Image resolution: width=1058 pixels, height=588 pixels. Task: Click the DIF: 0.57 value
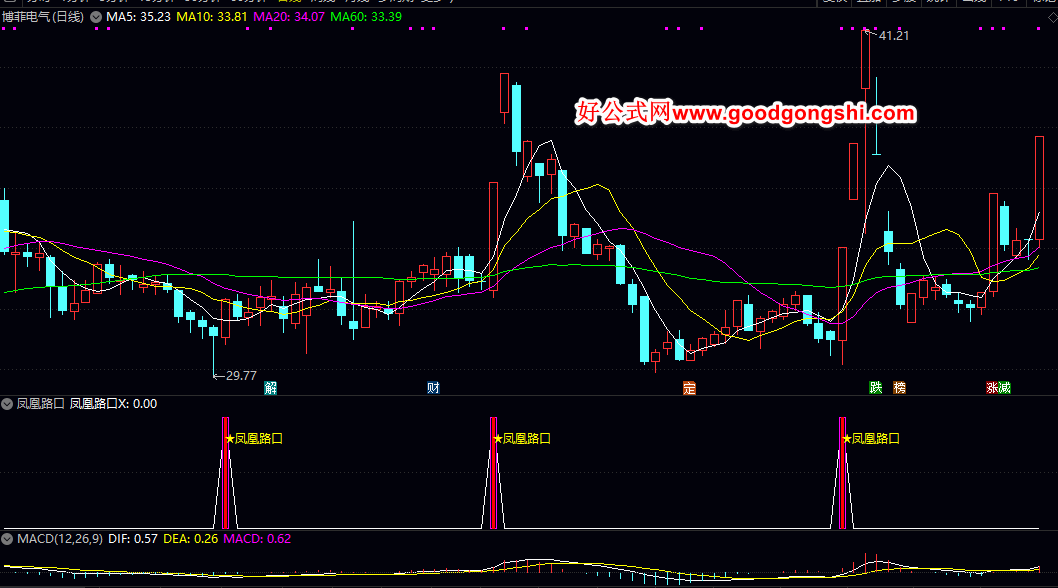(133, 539)
